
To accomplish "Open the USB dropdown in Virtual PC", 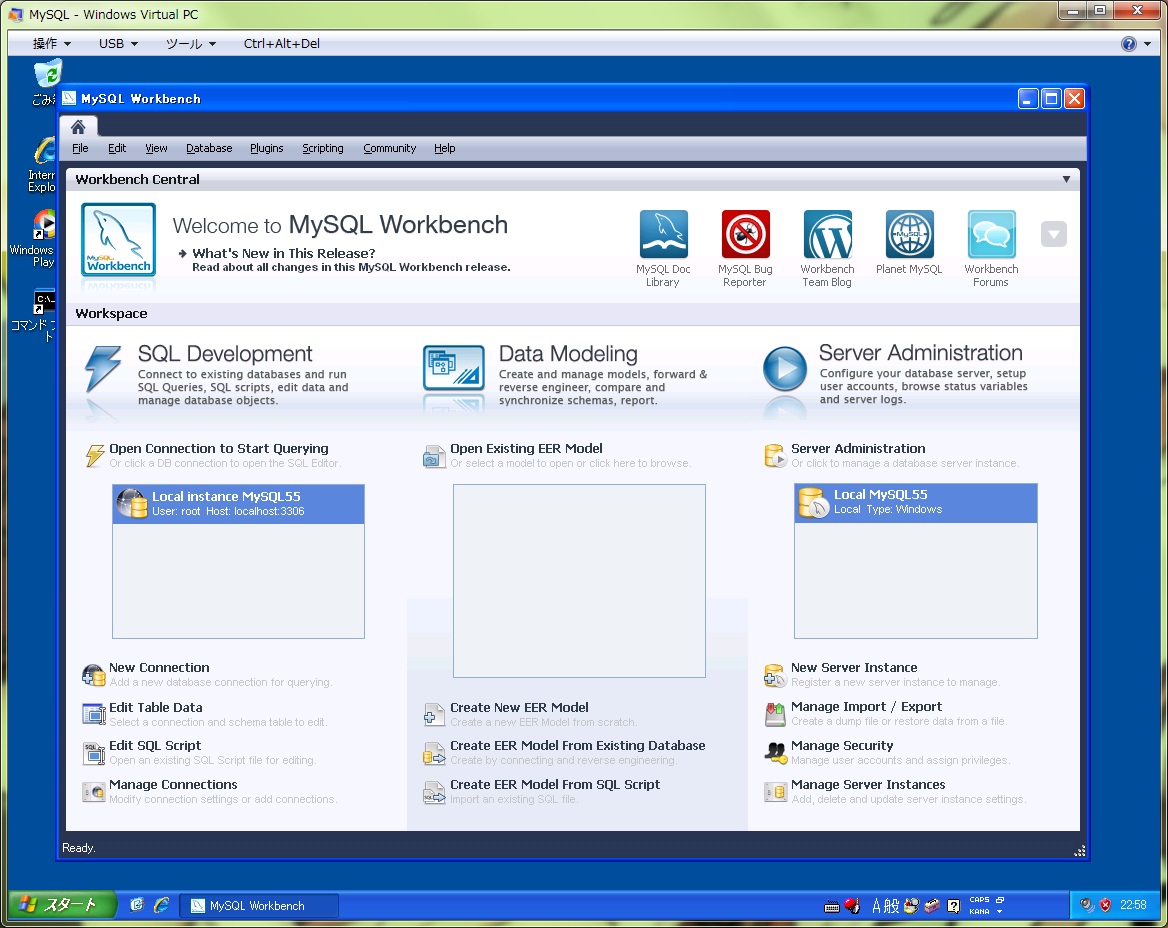I will (x=118, y=43).
